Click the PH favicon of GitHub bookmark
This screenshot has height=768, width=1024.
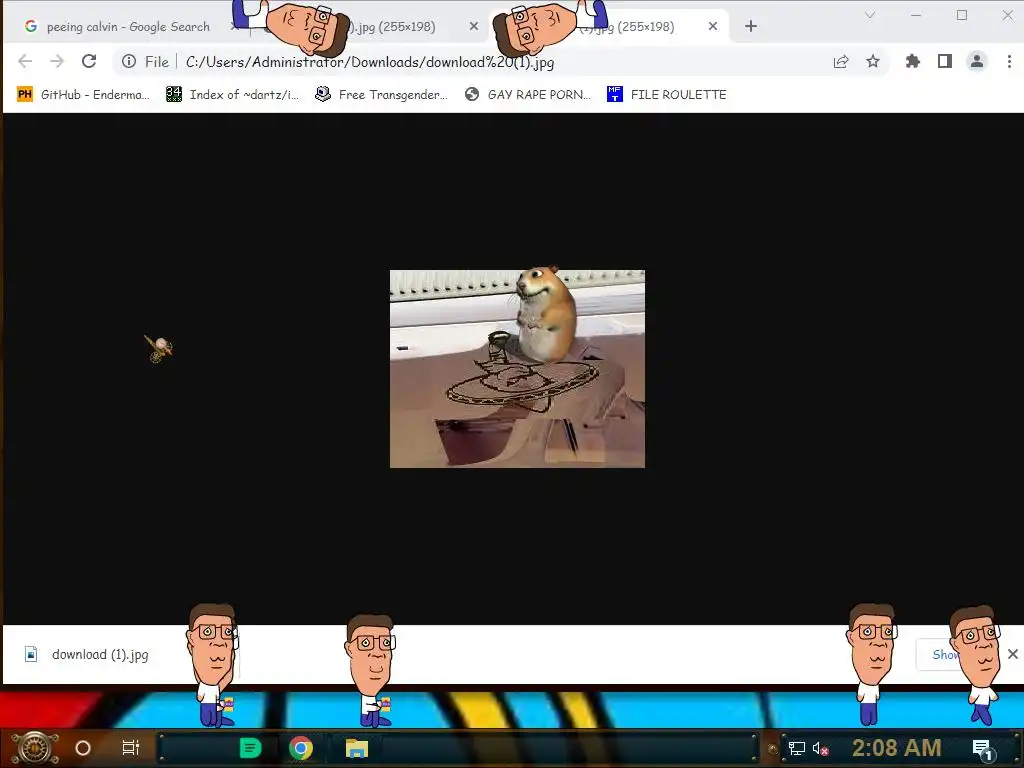click(x=24, y=95)
